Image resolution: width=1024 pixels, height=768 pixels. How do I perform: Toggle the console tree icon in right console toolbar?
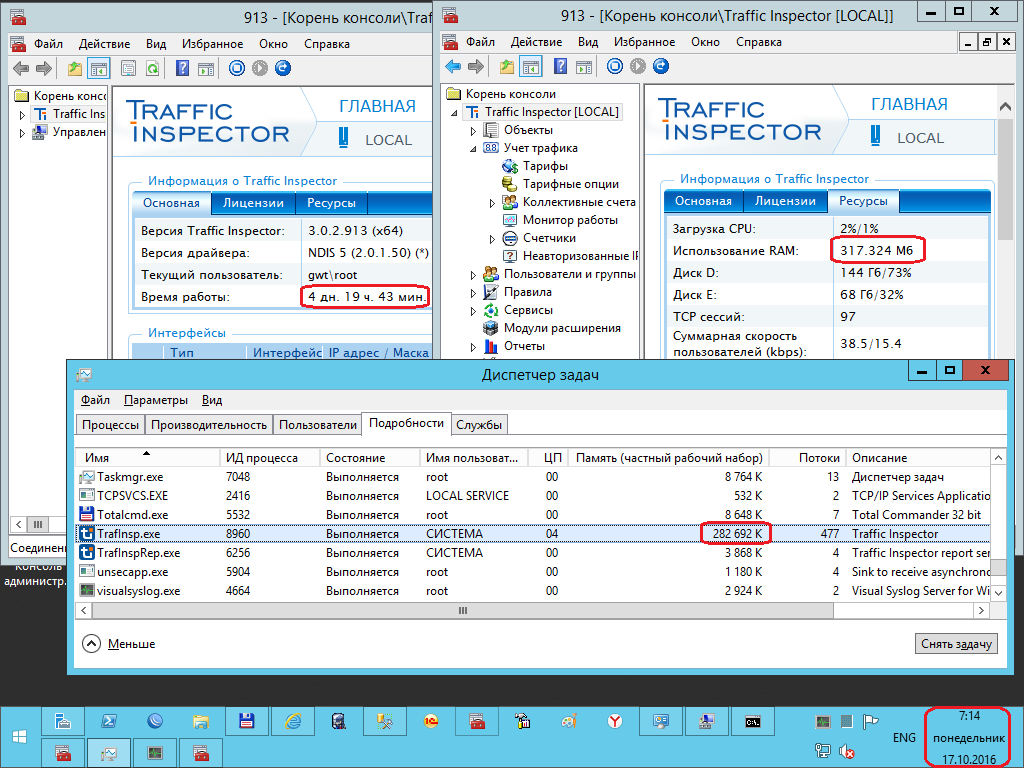[530, 66]
